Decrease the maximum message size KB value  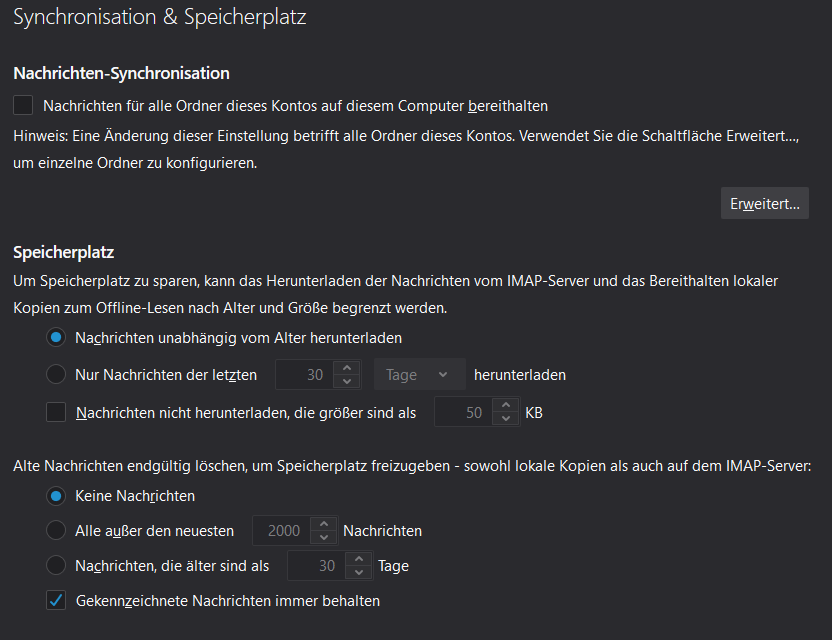(506, 419)
